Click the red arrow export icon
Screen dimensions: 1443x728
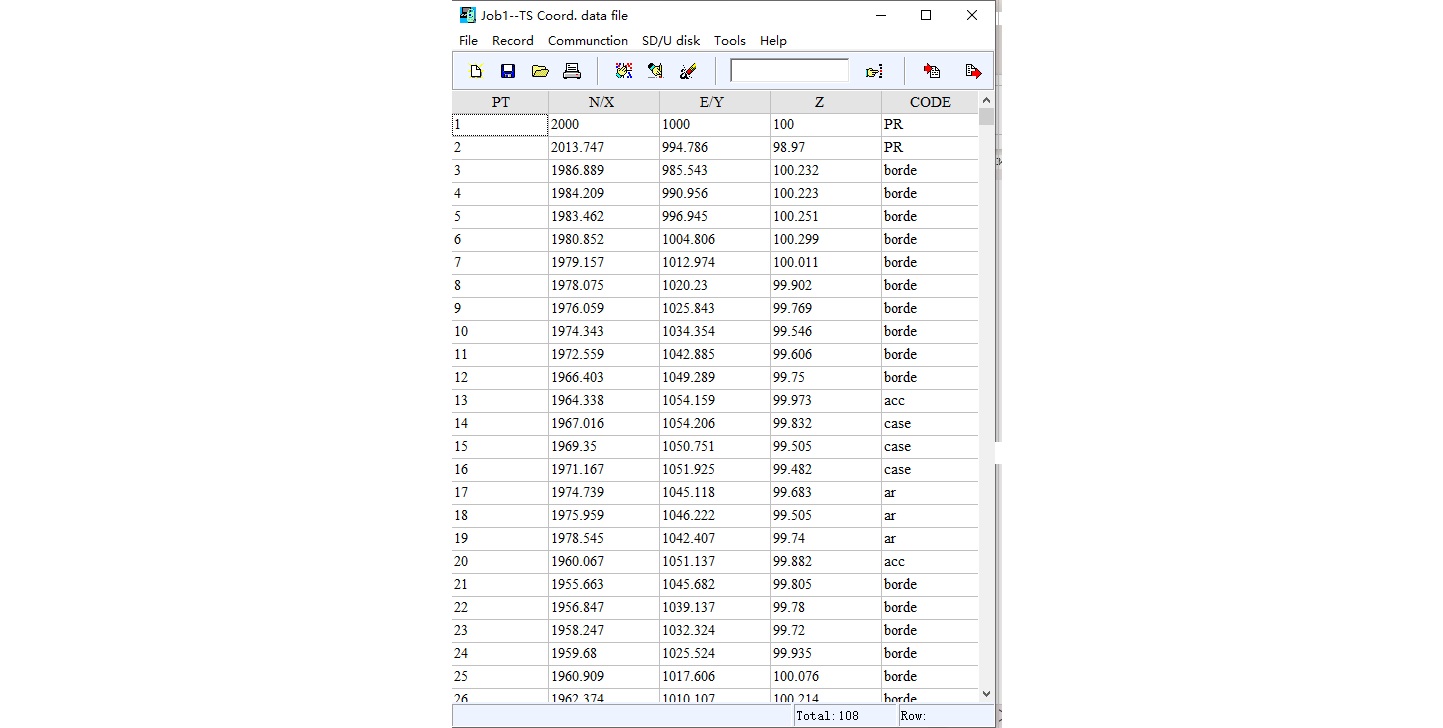[973, 71]
